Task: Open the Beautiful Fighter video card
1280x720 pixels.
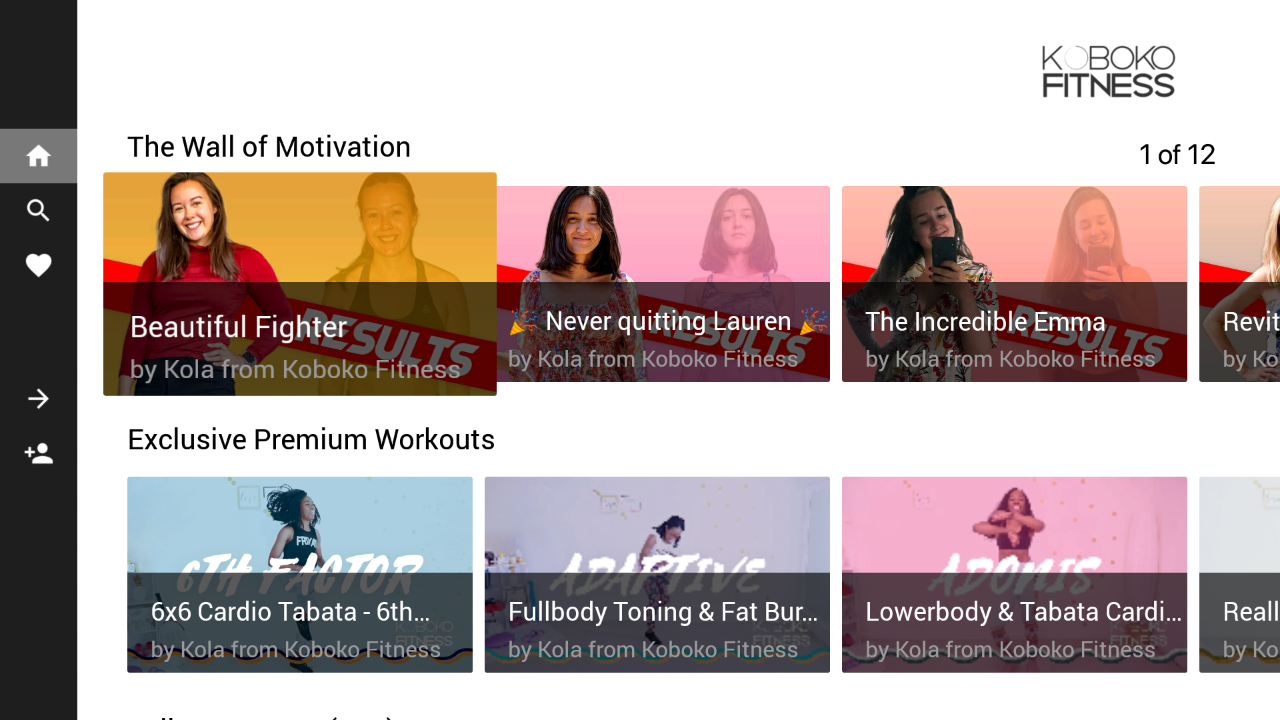Action: (x=300, y=284)
